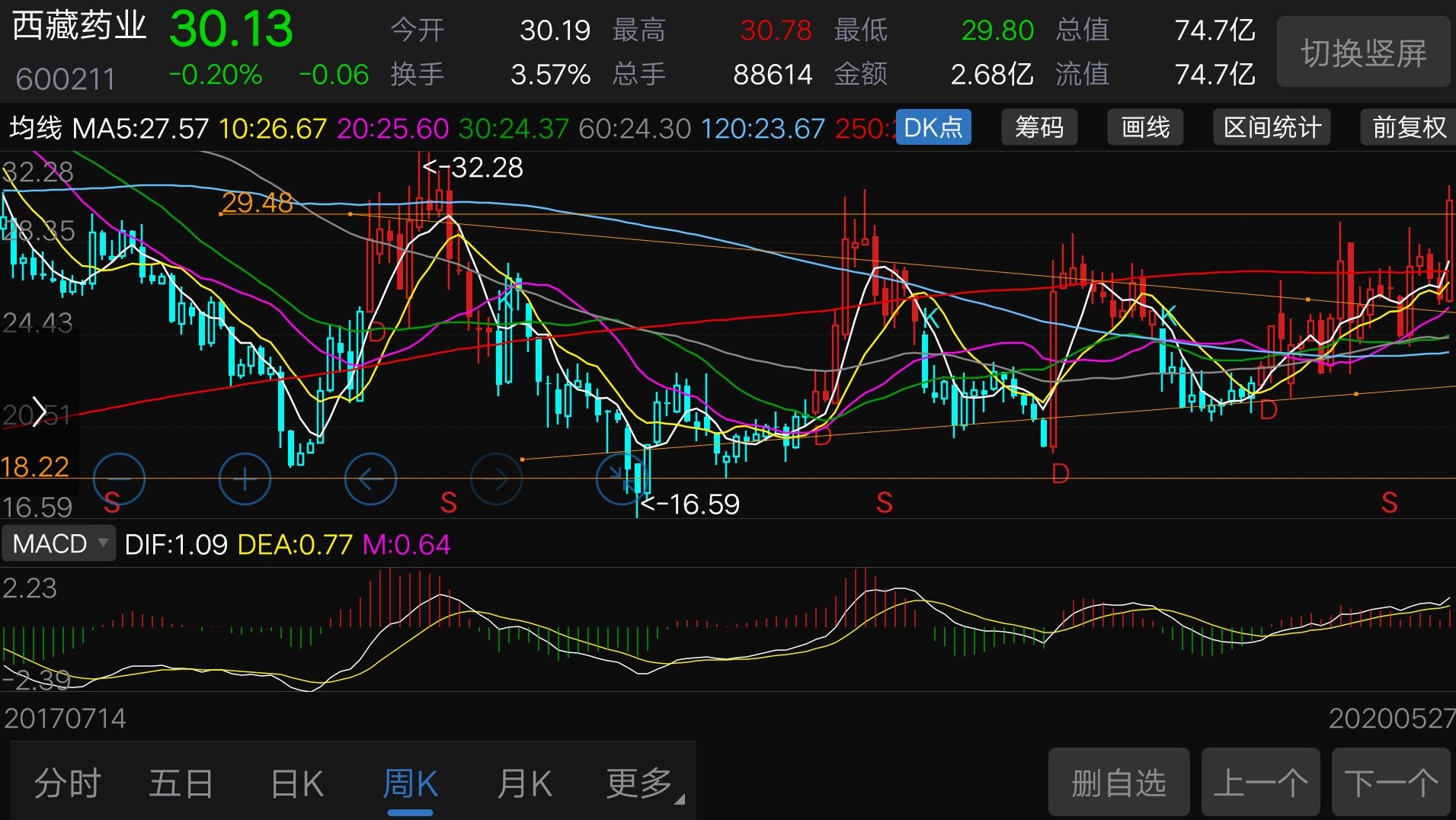The image size is (1456, 820).
Task: Activate the 画线 drawing tool
Action: (1145, 127)
